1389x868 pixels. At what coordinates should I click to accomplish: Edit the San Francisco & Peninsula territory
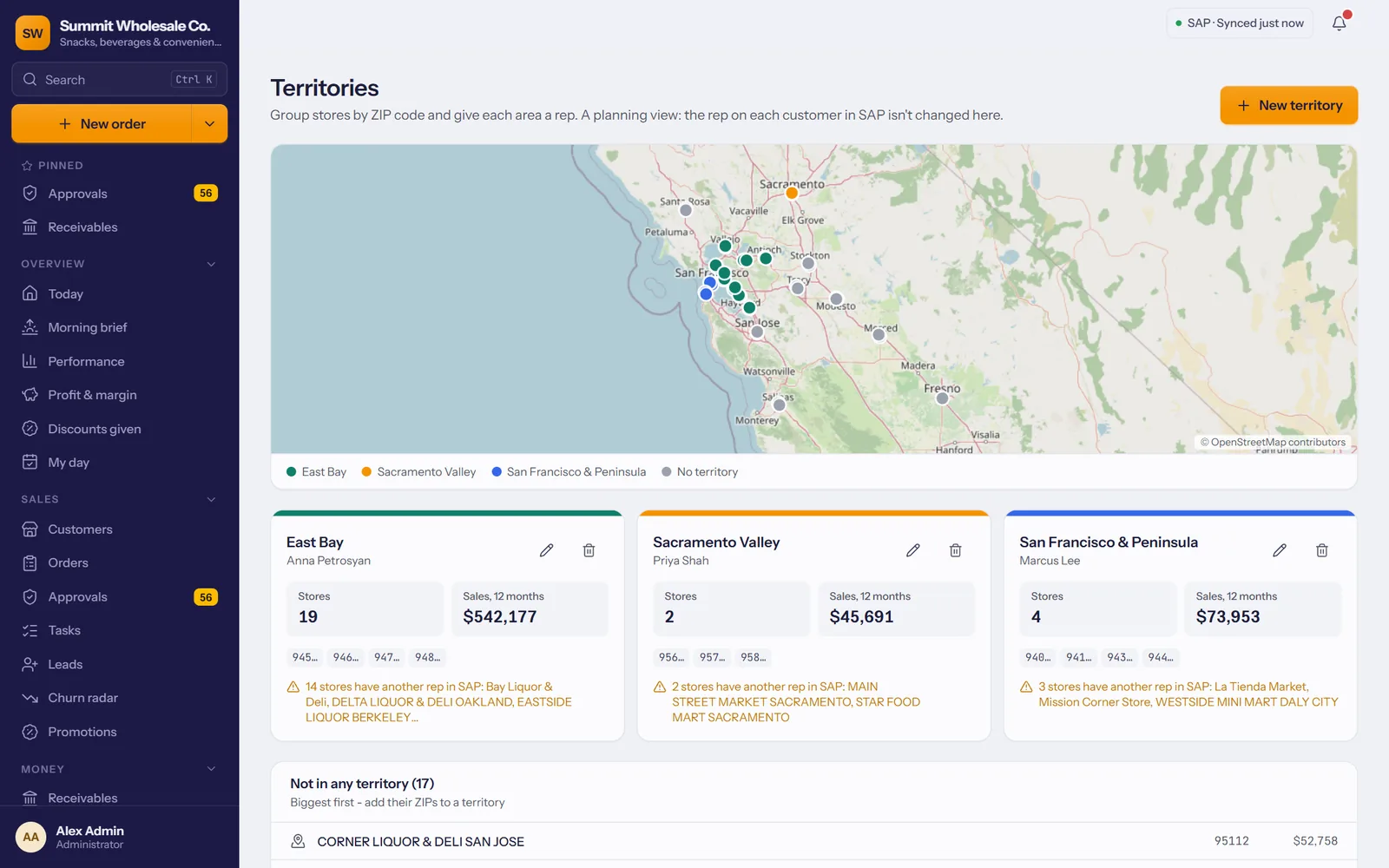point(1279,550)
